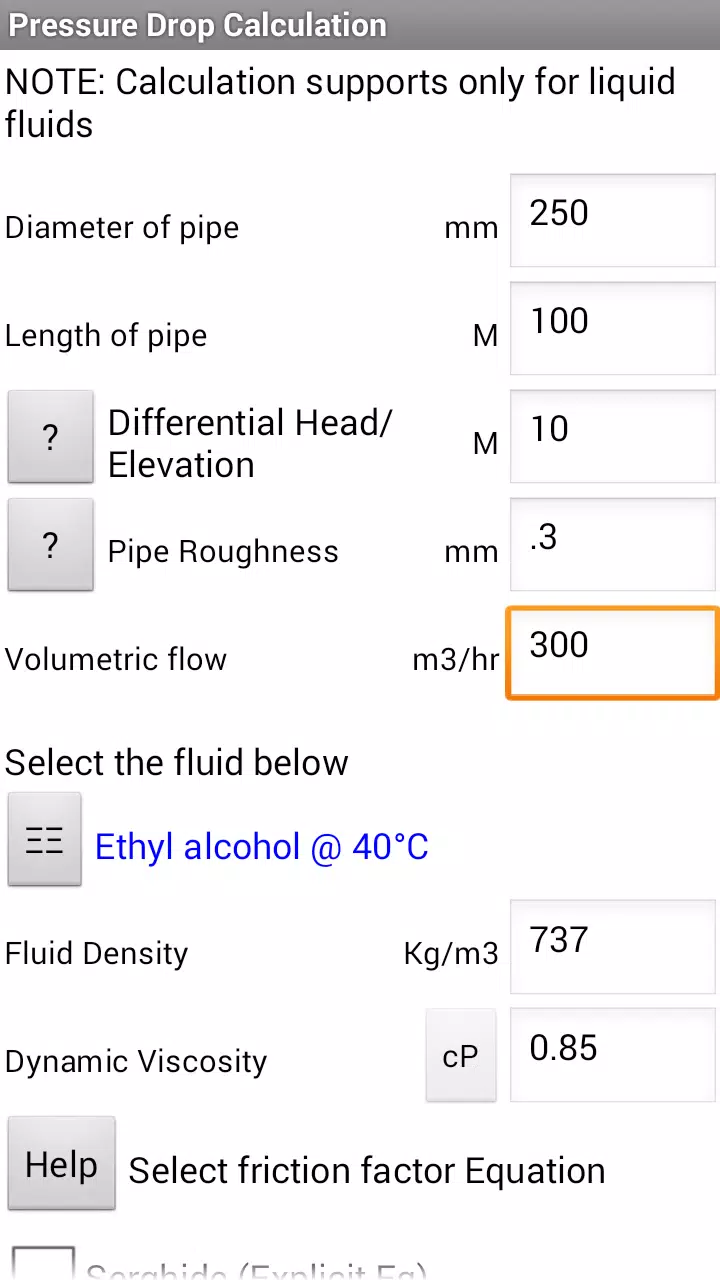Image resolution: width=720 pixels, height=1280 pixels.
Task: Open Help for friction factor equation
Action: pyautogui.click(x=62, y=1164)
